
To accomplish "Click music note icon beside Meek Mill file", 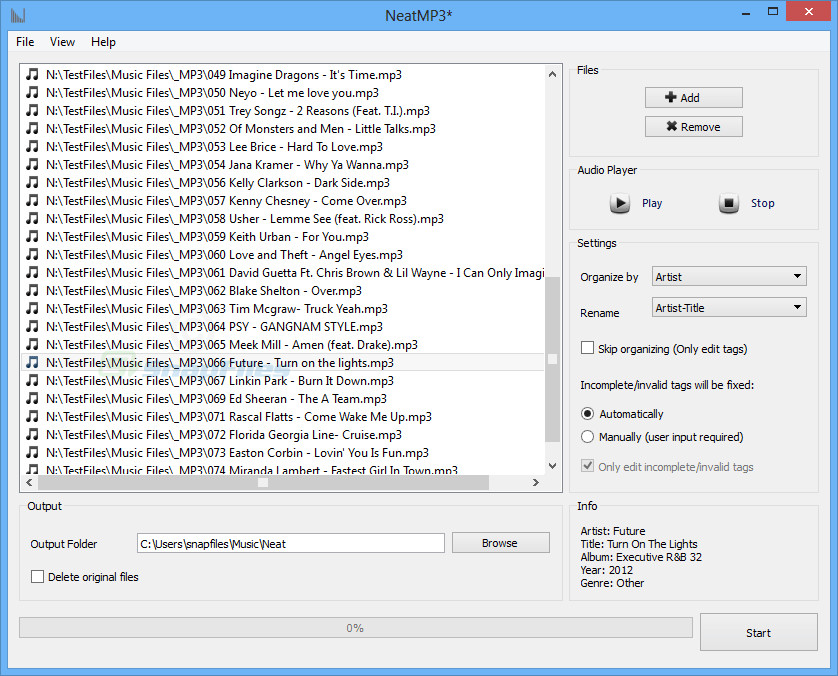I will [33, 344].
